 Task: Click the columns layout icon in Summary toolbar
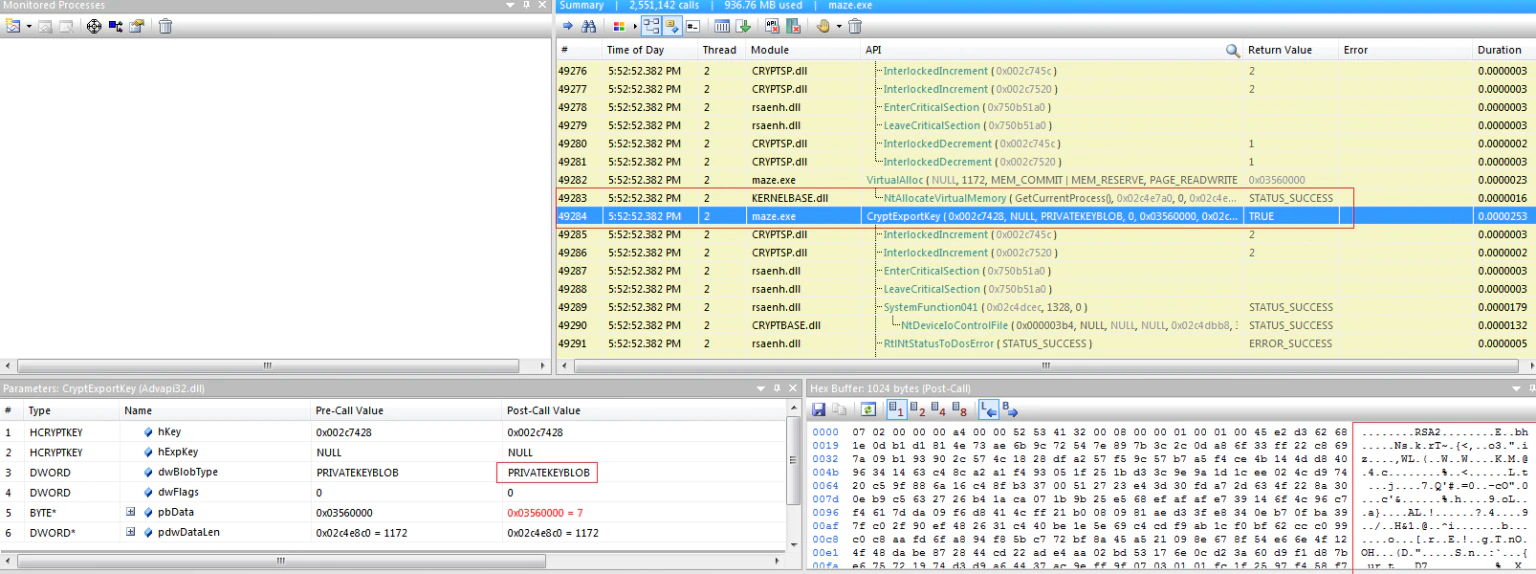(x=721, y=26)
